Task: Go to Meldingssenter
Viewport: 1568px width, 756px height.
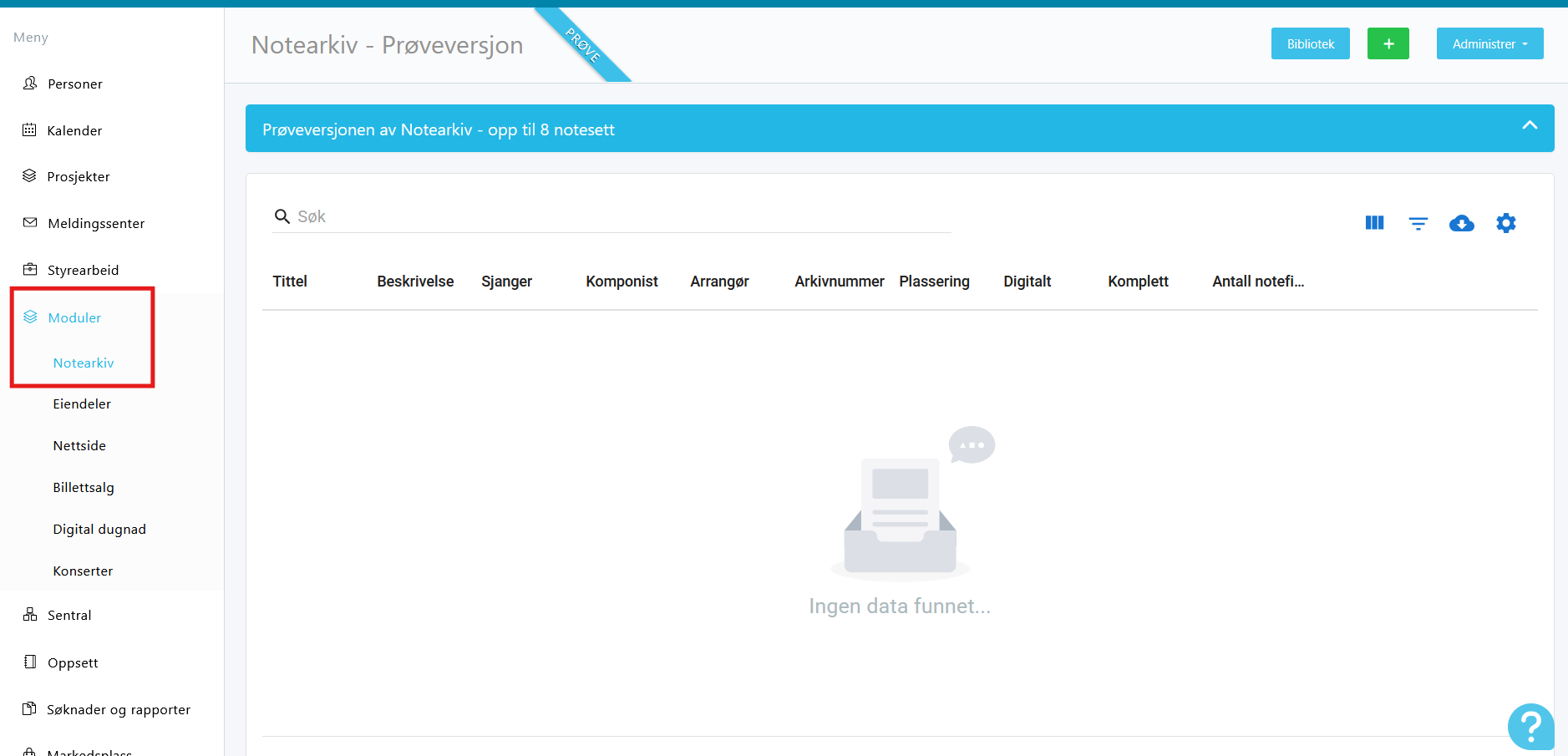Action: coord(95,223)
